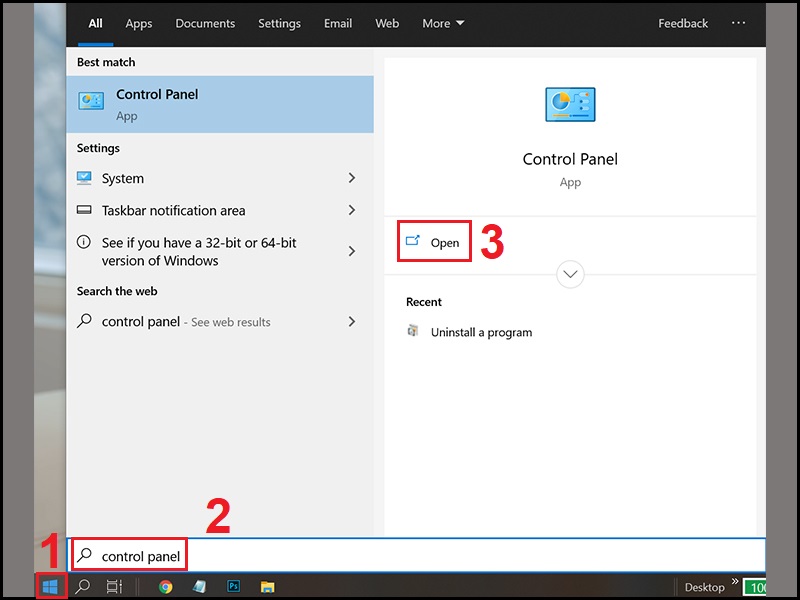Open the taskbar search magnifier icon

83,587
